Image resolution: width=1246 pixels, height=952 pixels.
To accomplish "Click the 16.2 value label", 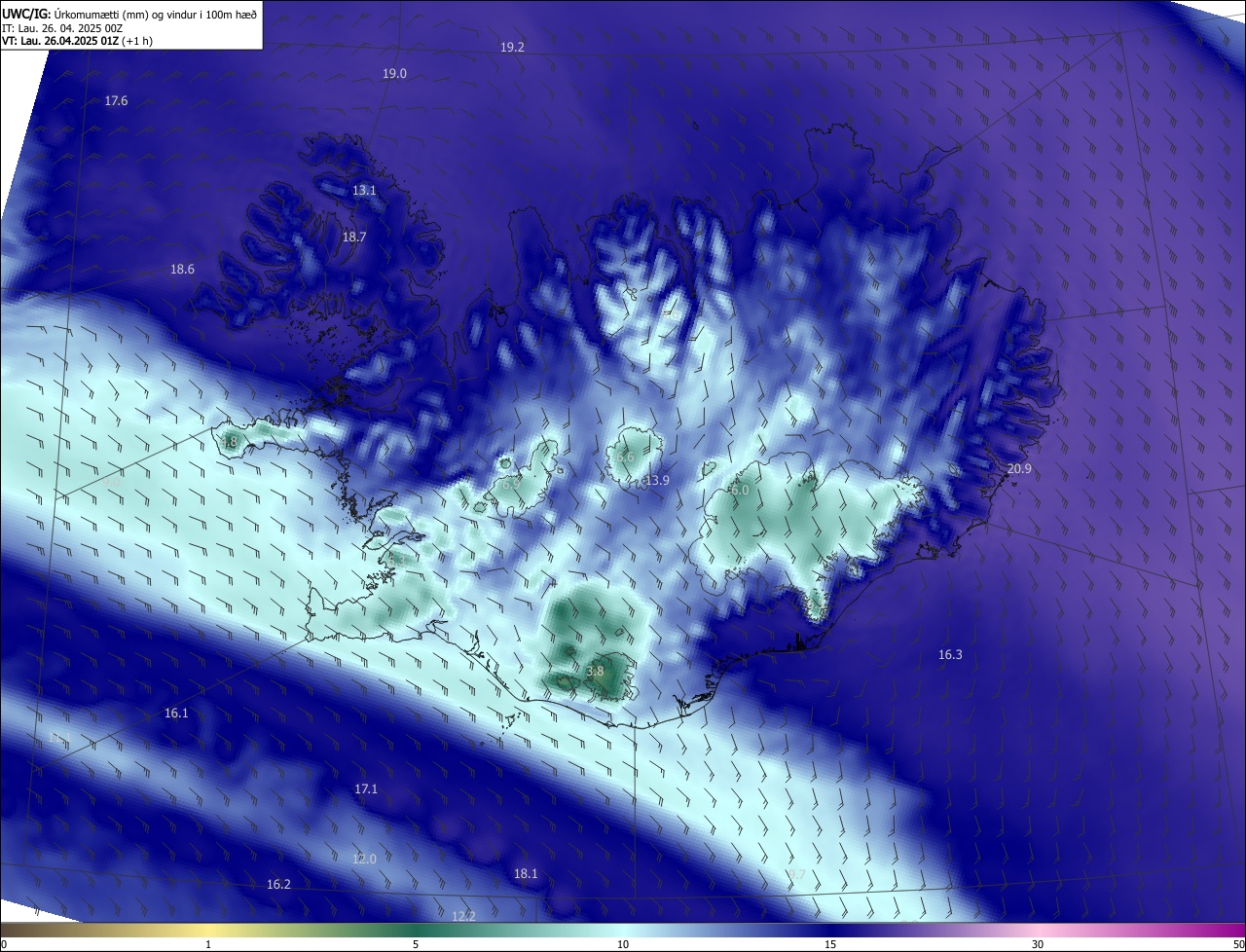I will pyautogui.click(x=278, y=885).
